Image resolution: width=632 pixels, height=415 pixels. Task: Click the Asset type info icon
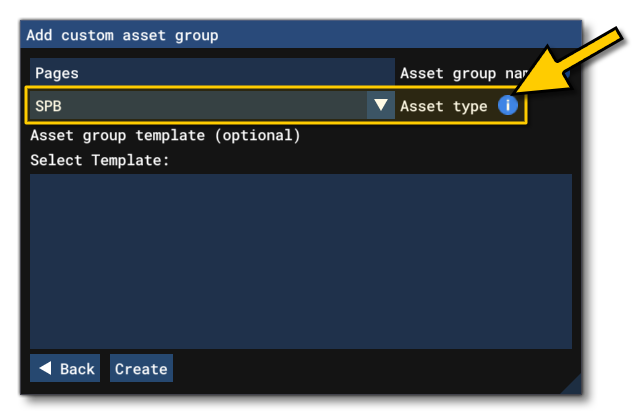[x=508, y=105]
